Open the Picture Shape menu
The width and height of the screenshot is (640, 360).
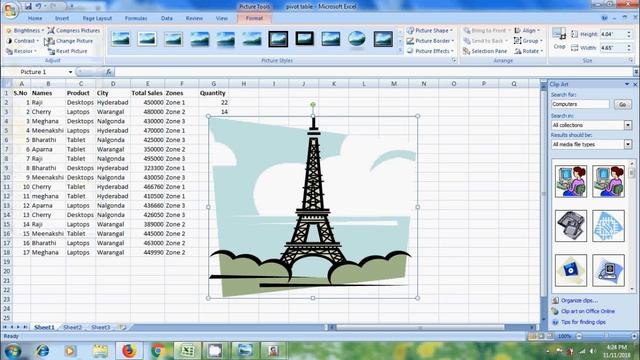pyautogui.click(x=430, y=31)
